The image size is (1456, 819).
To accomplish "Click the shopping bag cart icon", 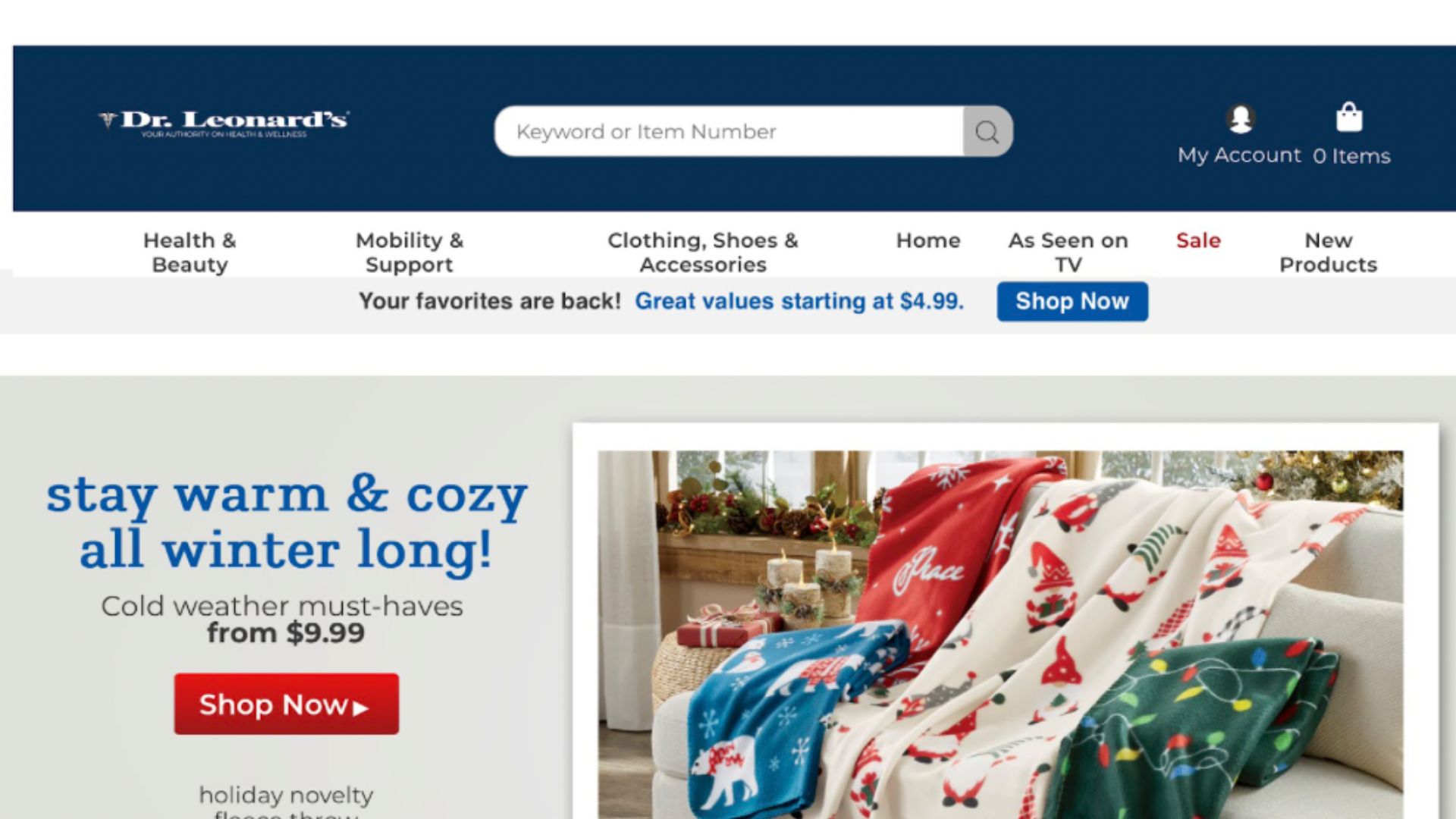I will point(1349,118).
